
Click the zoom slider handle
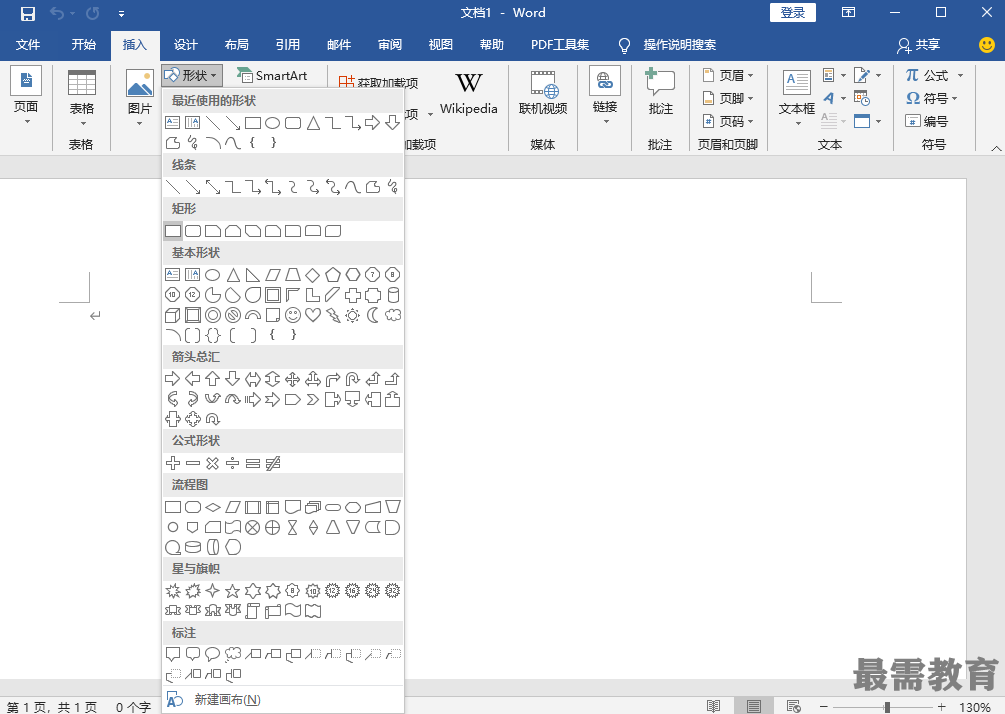[x=886, y=706]
